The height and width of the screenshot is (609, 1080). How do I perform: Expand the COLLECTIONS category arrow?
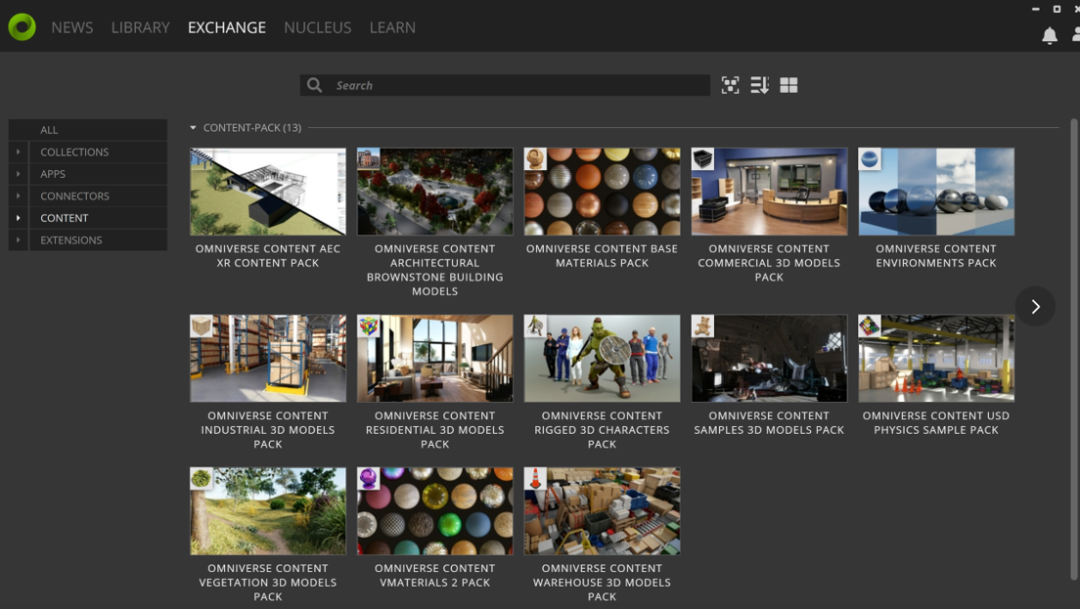pyautogui.click(x=18, y=152)
